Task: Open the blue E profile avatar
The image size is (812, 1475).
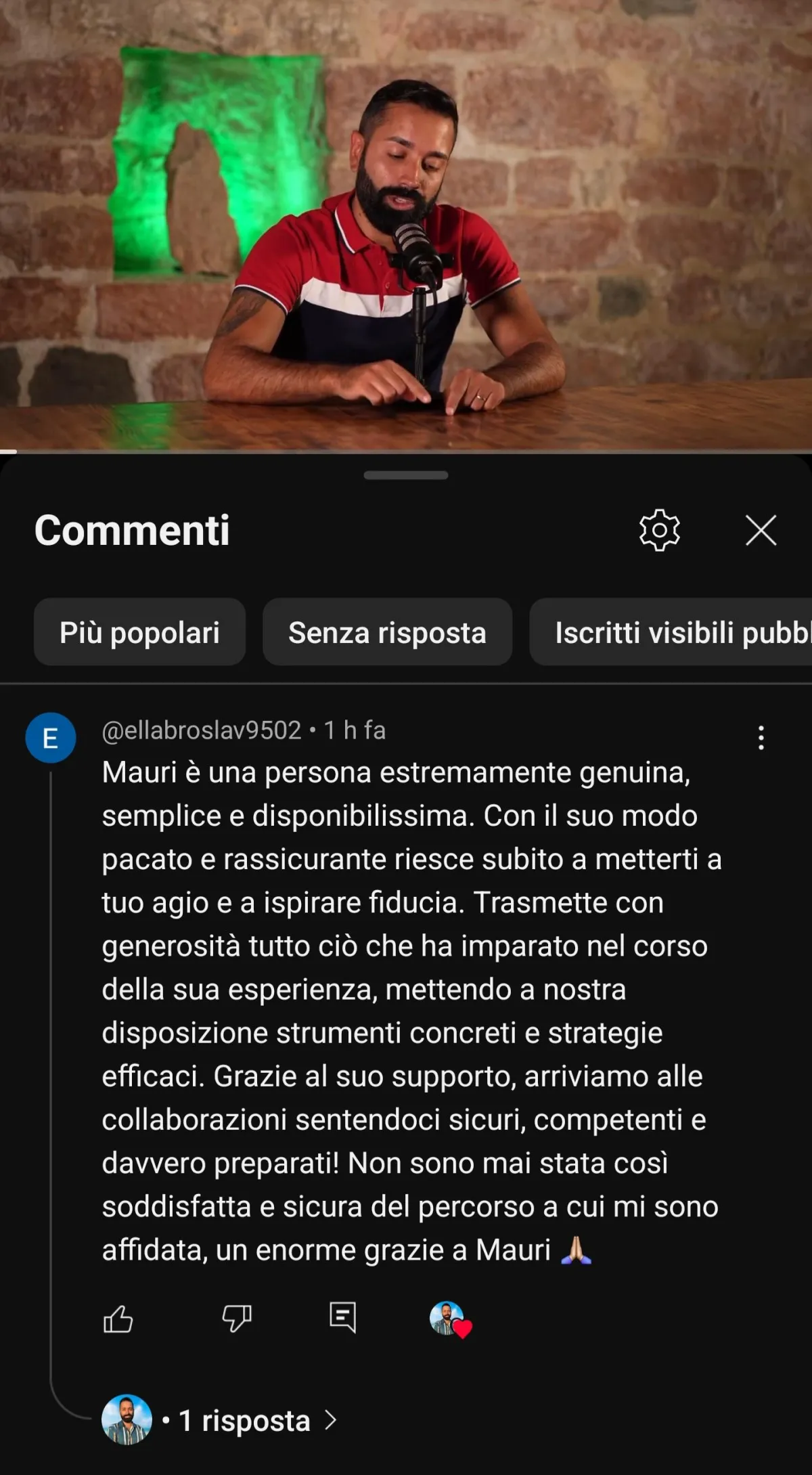Action: 51,738
